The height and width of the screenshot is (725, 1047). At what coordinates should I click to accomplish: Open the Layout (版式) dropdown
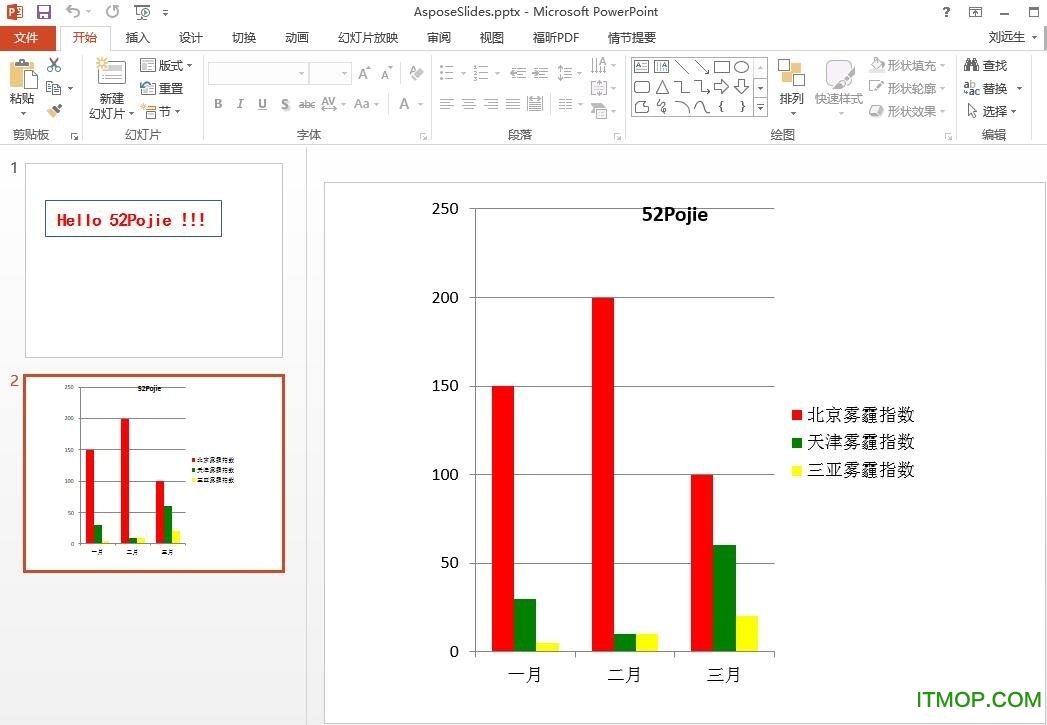pyautogui.click(x=167, y=65)
